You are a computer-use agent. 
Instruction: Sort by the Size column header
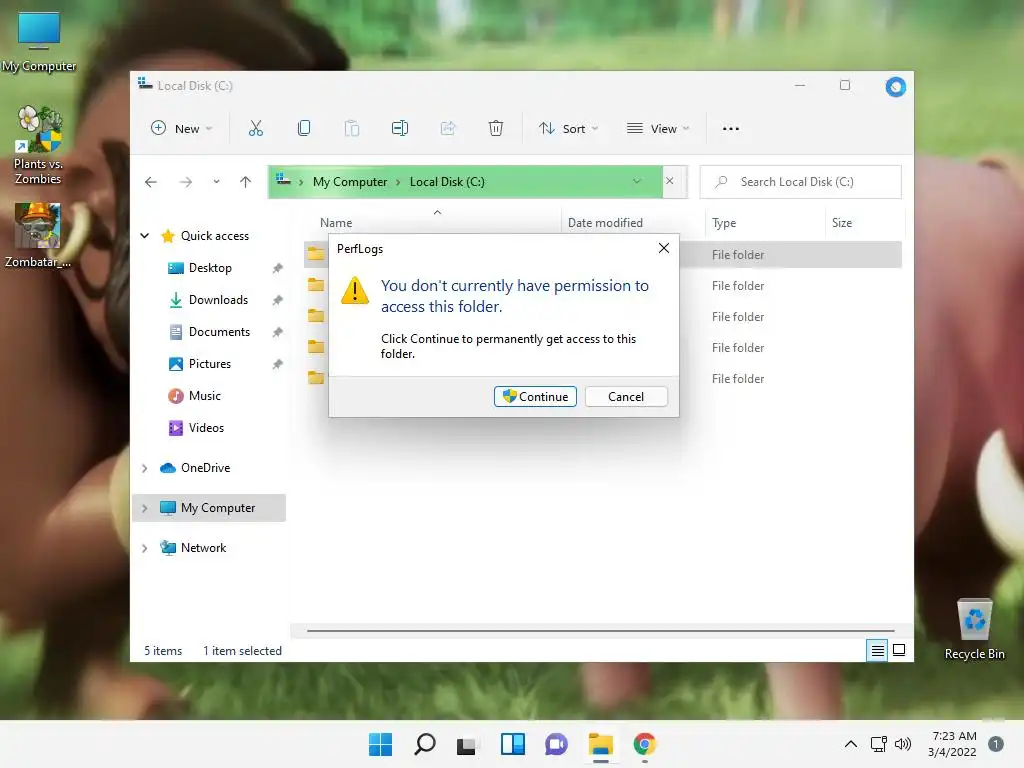pyautogui.click(x=842, y=223)
